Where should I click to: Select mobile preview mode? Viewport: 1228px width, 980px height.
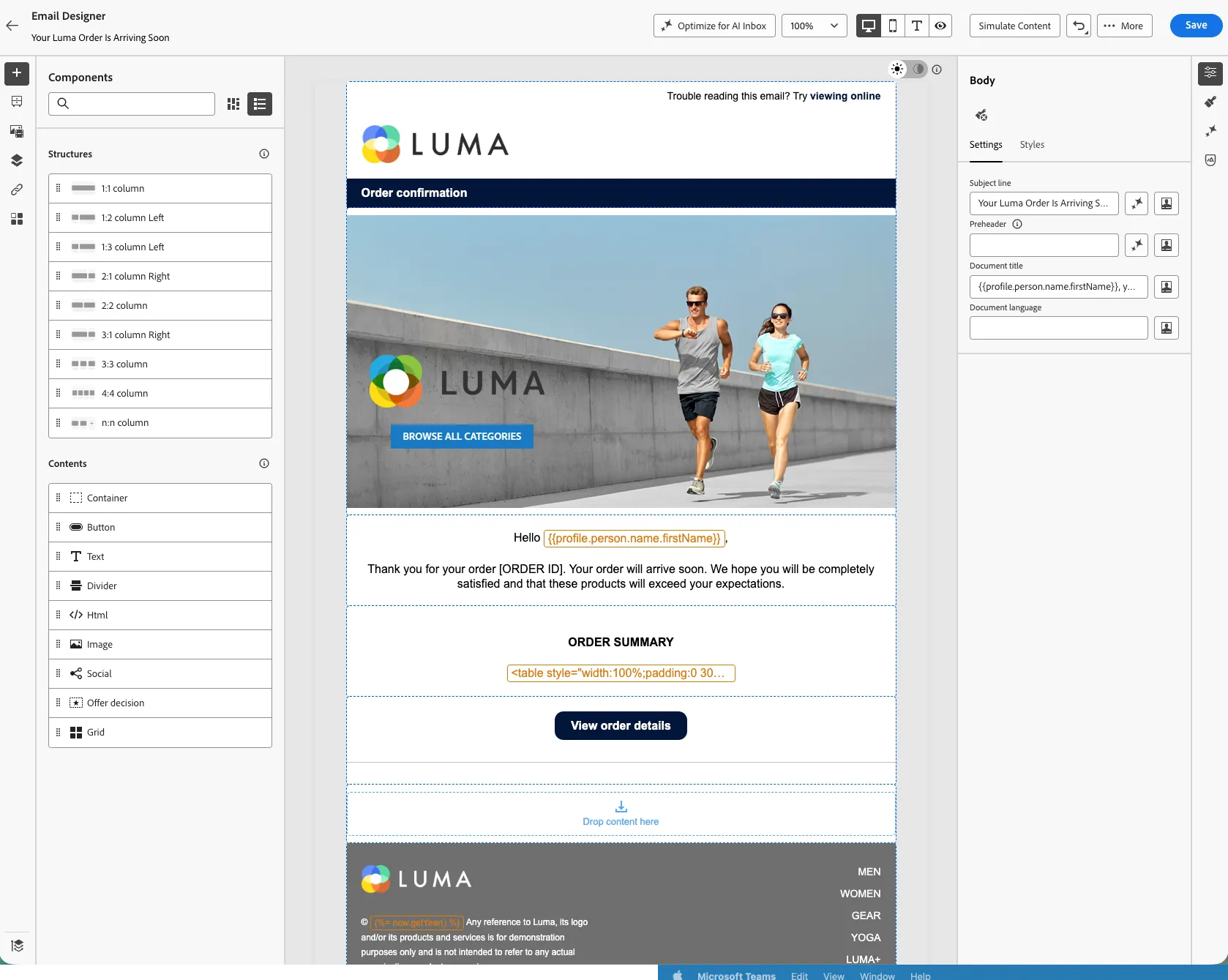pos(893,26)
